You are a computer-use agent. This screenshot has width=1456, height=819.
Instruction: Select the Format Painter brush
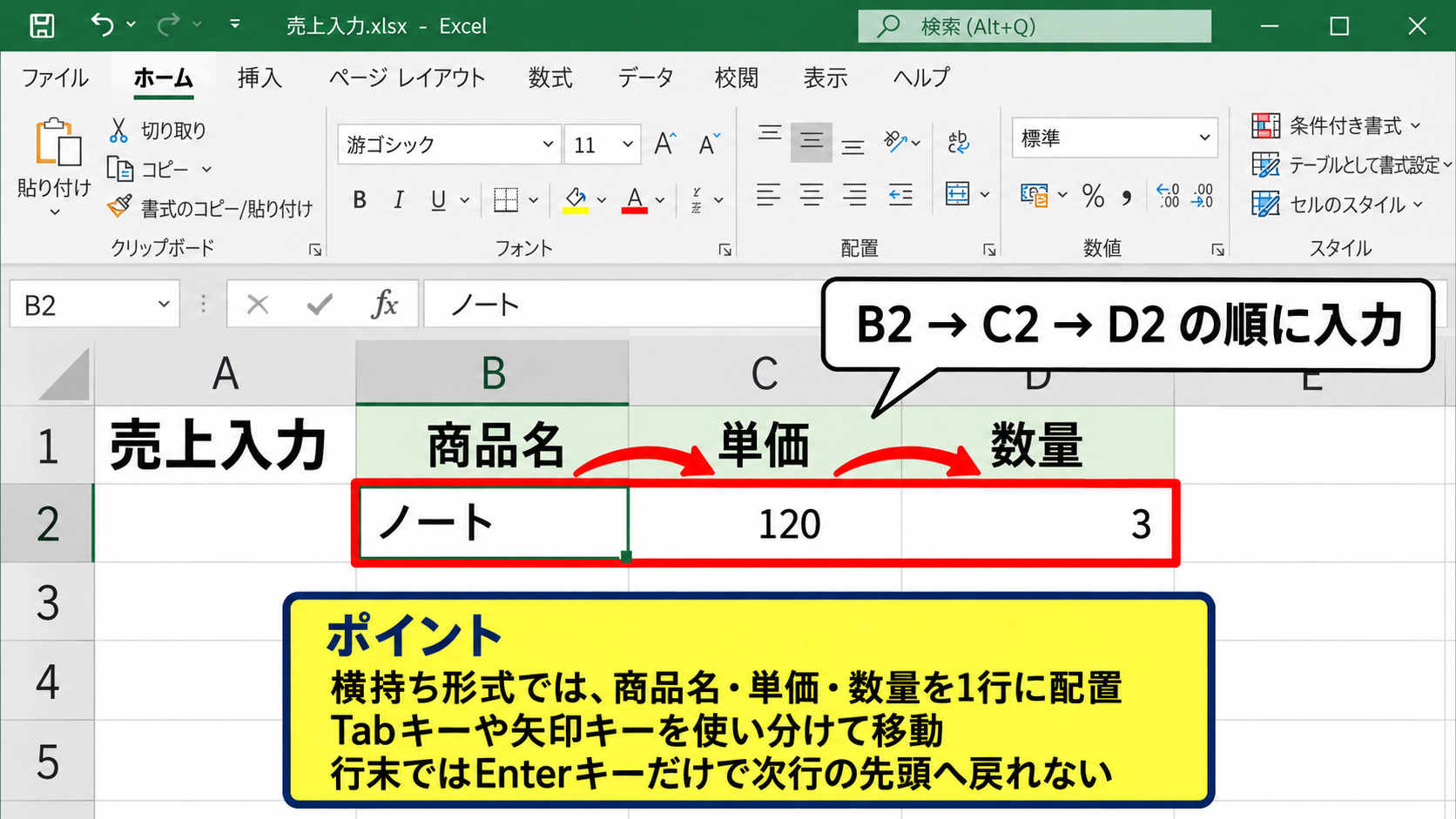pyautogui.click(x=119, y=207)
